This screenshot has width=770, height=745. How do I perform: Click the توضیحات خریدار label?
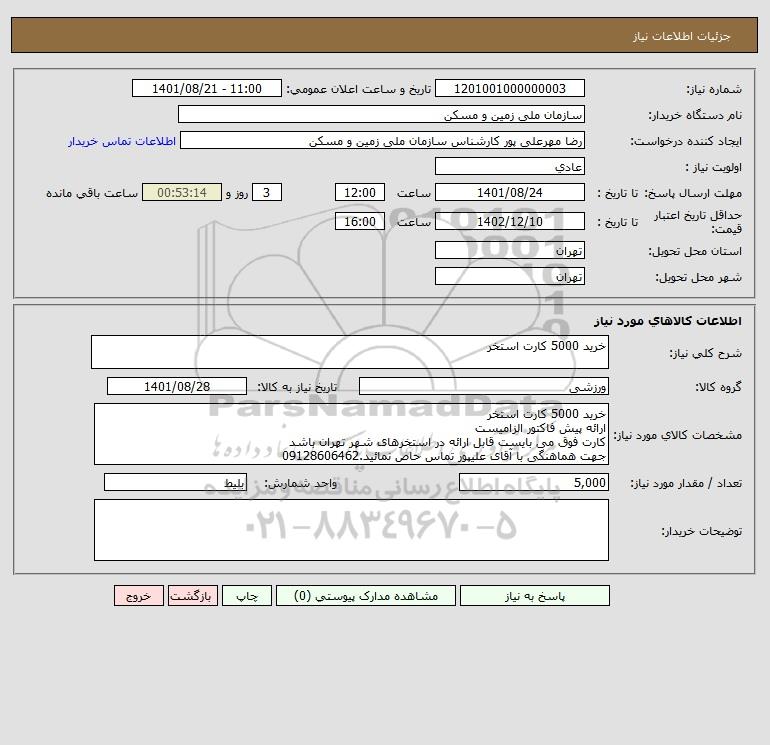click(x=702, y=531)
